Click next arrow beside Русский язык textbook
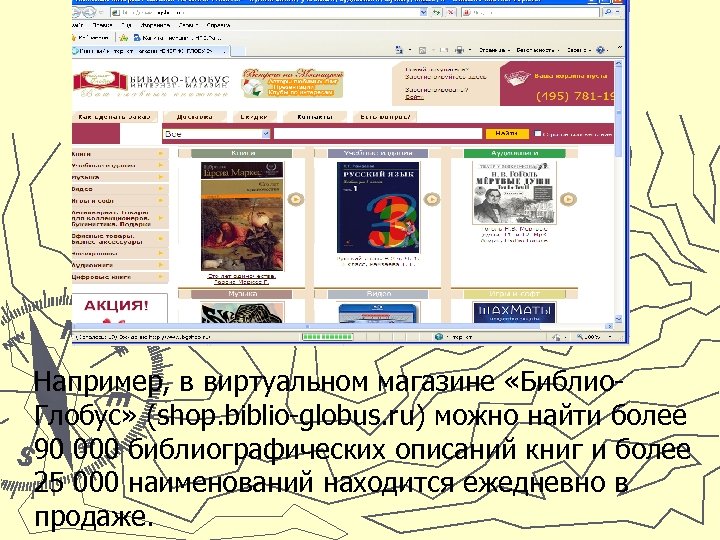Screen dimensions: 720x540 (x=432, y=199)
